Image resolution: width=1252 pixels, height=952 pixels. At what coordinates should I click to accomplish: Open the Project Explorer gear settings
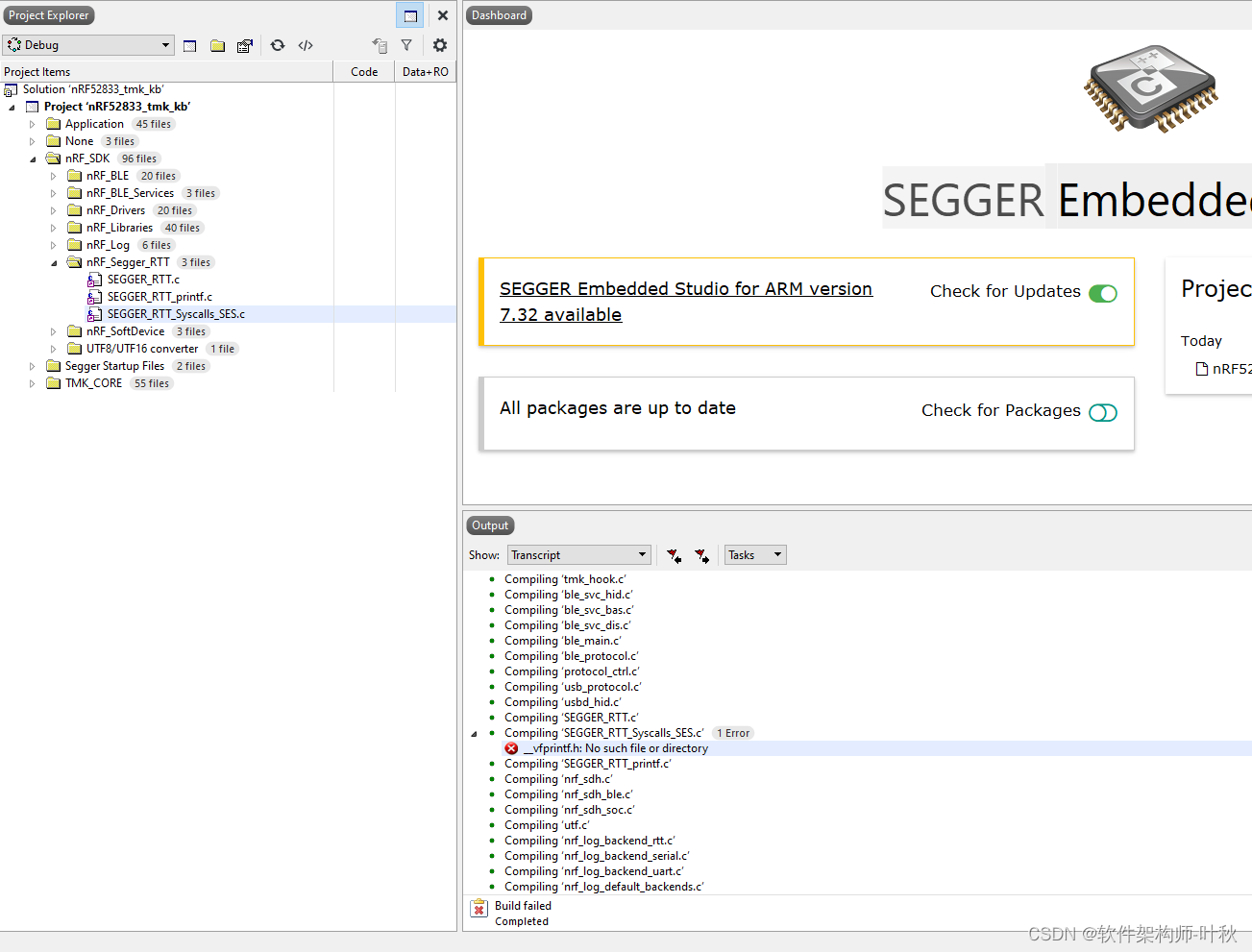coord(440,45)
